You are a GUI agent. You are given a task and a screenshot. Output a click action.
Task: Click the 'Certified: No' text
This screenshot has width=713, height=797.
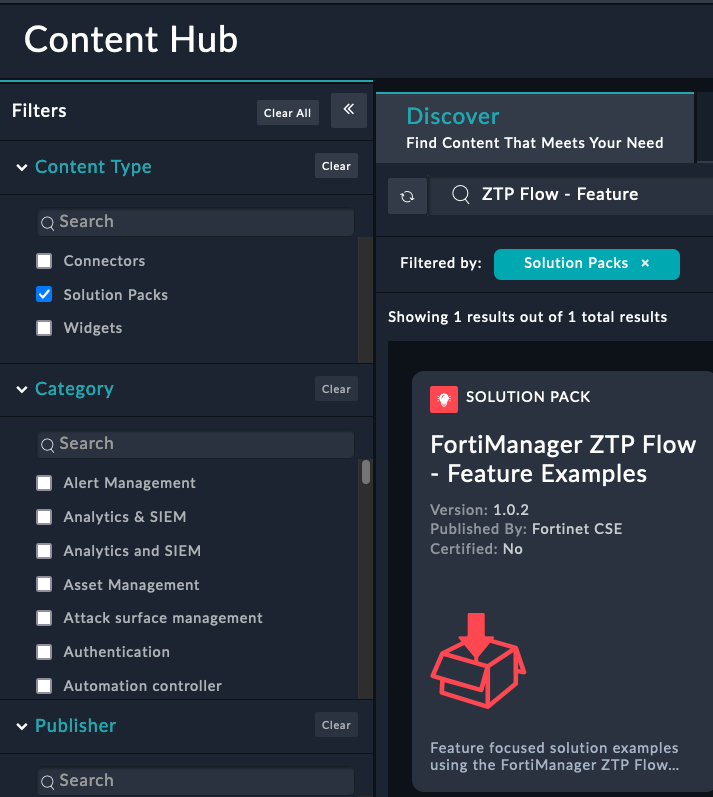(476, 549)
